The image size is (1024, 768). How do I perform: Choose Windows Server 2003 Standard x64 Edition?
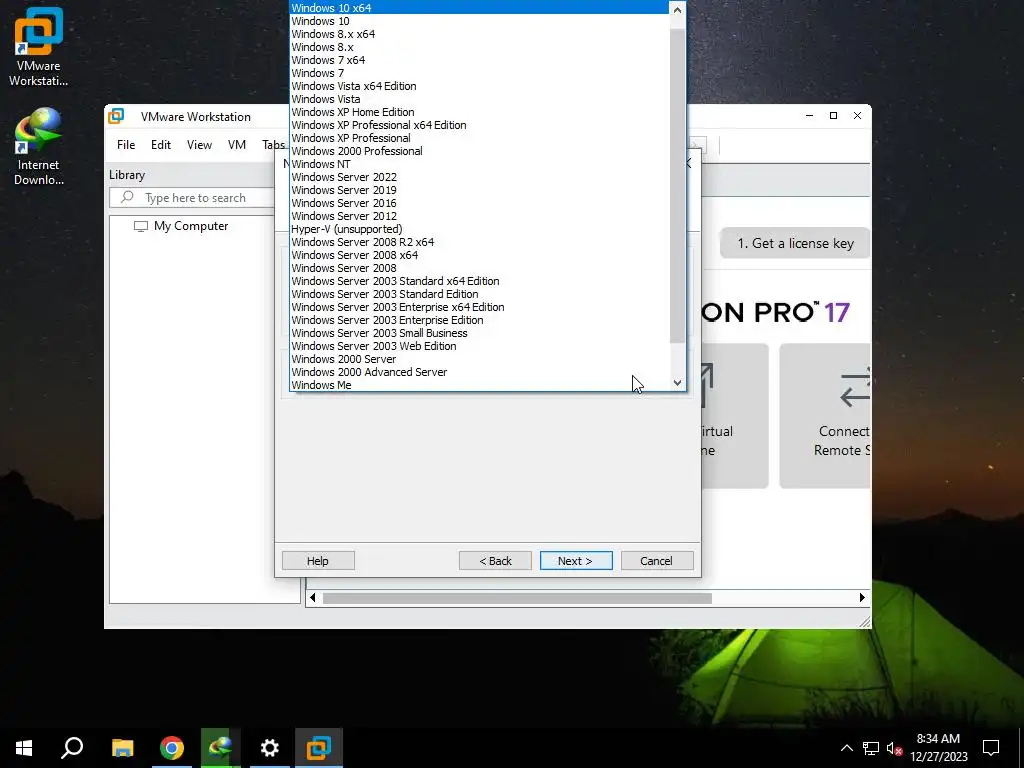click(479, 281)
